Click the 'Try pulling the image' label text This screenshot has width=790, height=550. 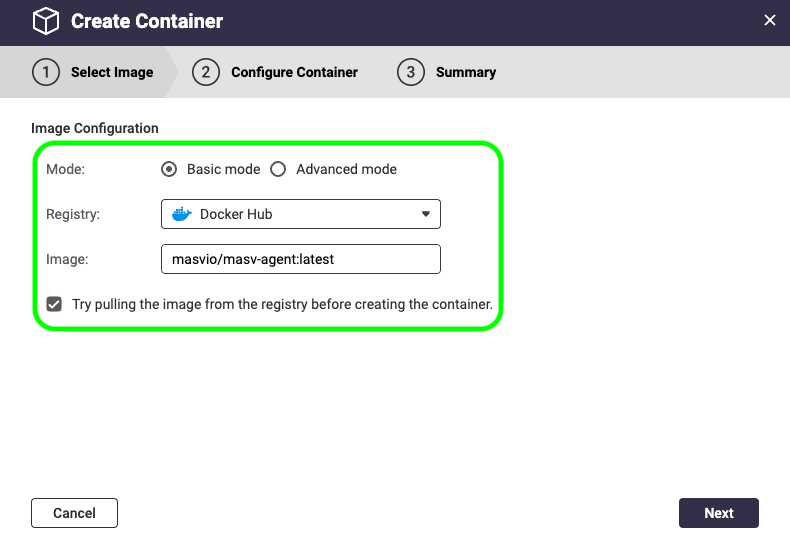(x=282, y=304)
